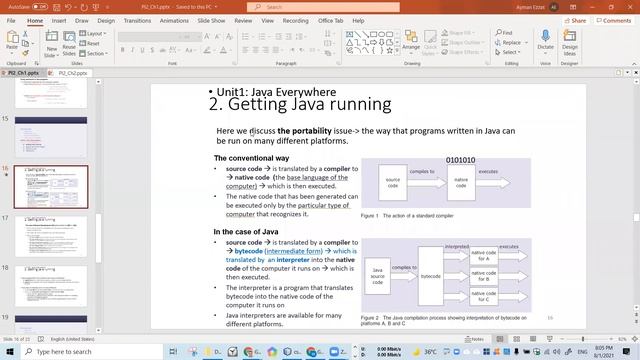Click the Undo icon
This screenshot has width=640, height=360.
(68, 7)
